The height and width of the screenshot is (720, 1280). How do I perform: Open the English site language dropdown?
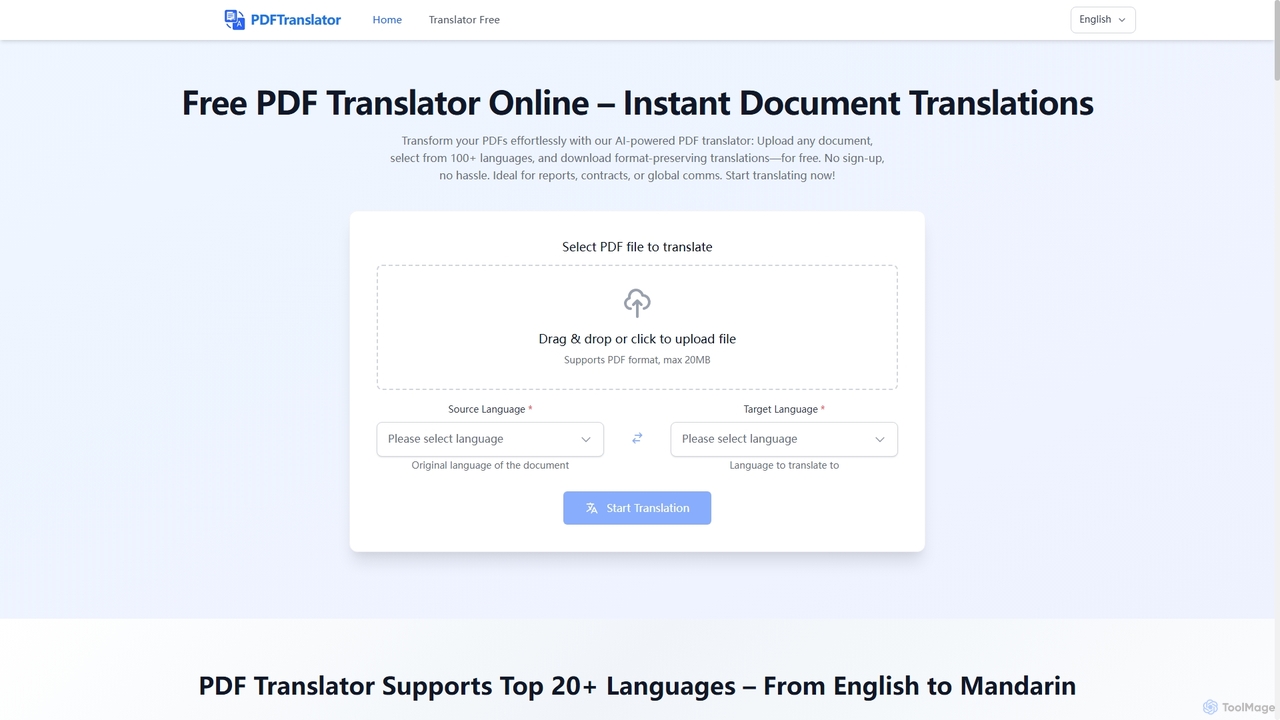pyautogui.click(x=1103, y=19)
